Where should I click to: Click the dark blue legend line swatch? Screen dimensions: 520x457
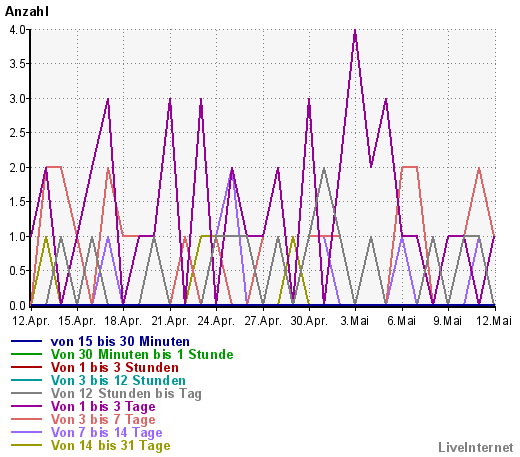click(x=27, y=341)
